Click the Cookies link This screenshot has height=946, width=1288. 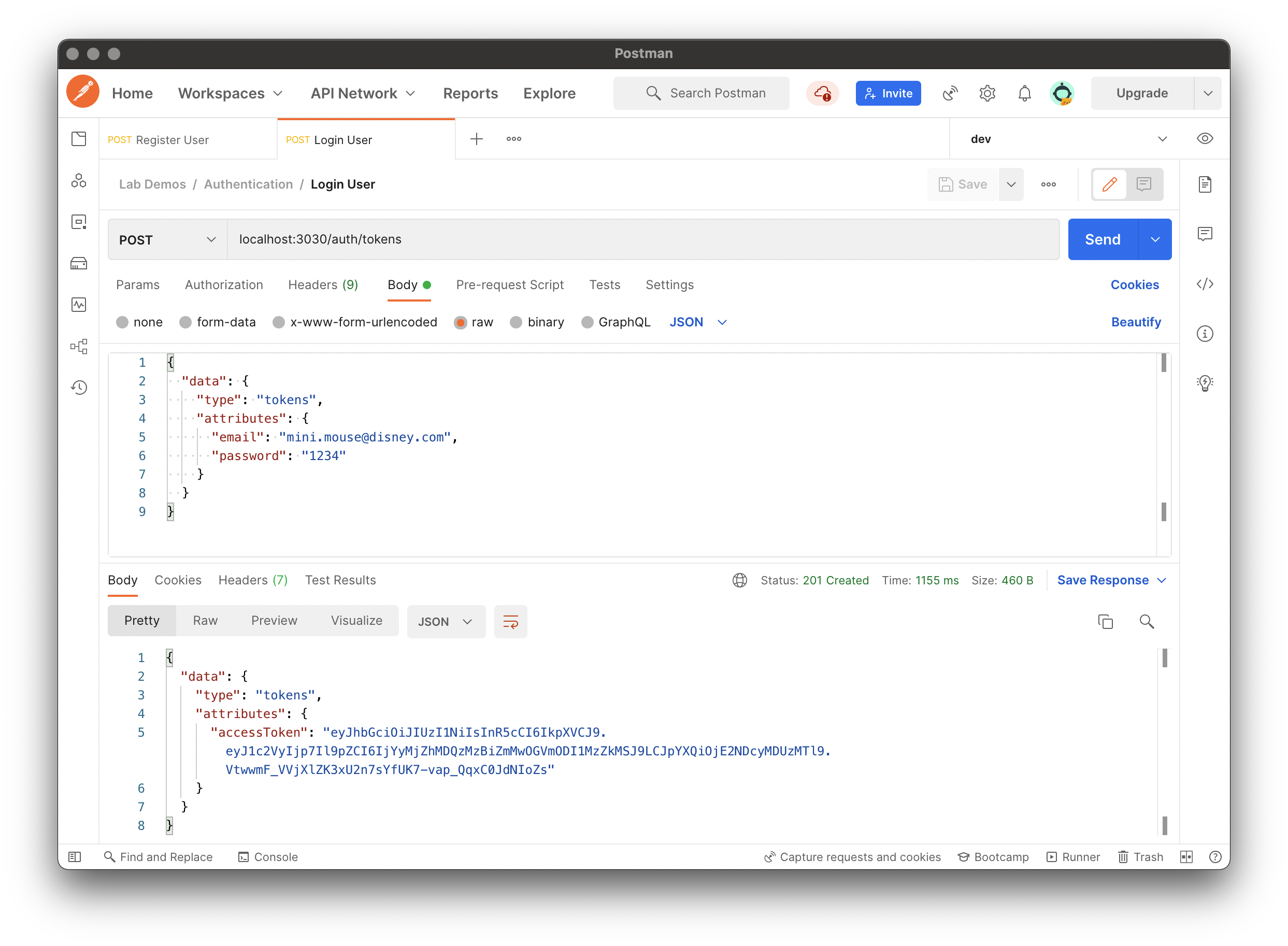point(1135,285)
